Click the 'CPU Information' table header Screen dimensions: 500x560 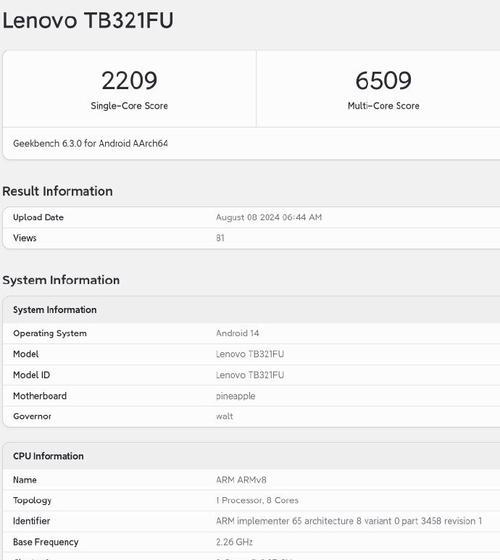[x=48, y=456]
